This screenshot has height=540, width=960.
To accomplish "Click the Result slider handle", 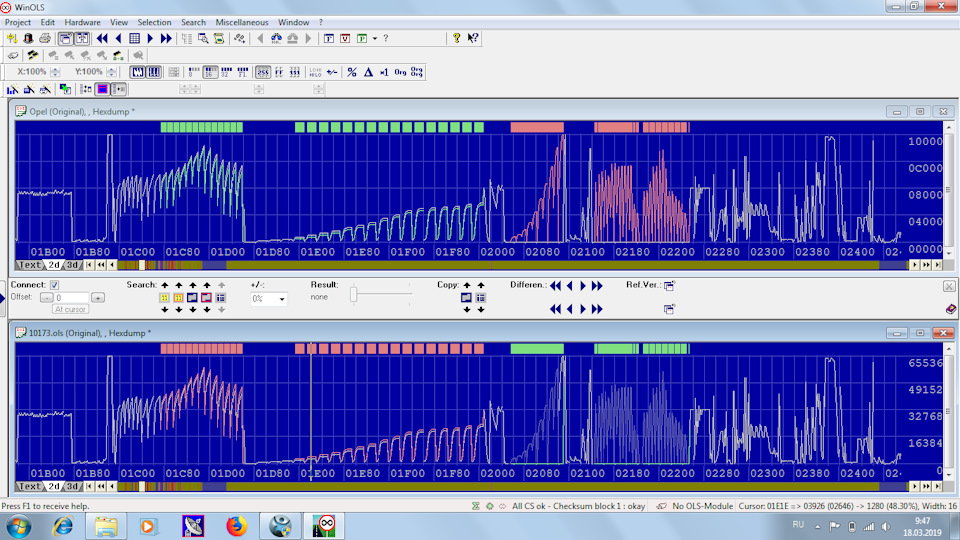I will click(353, 293).
